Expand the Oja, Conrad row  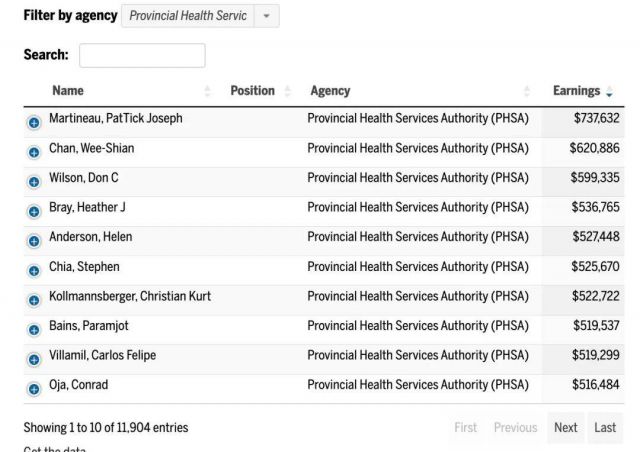(x=34, y=389)
